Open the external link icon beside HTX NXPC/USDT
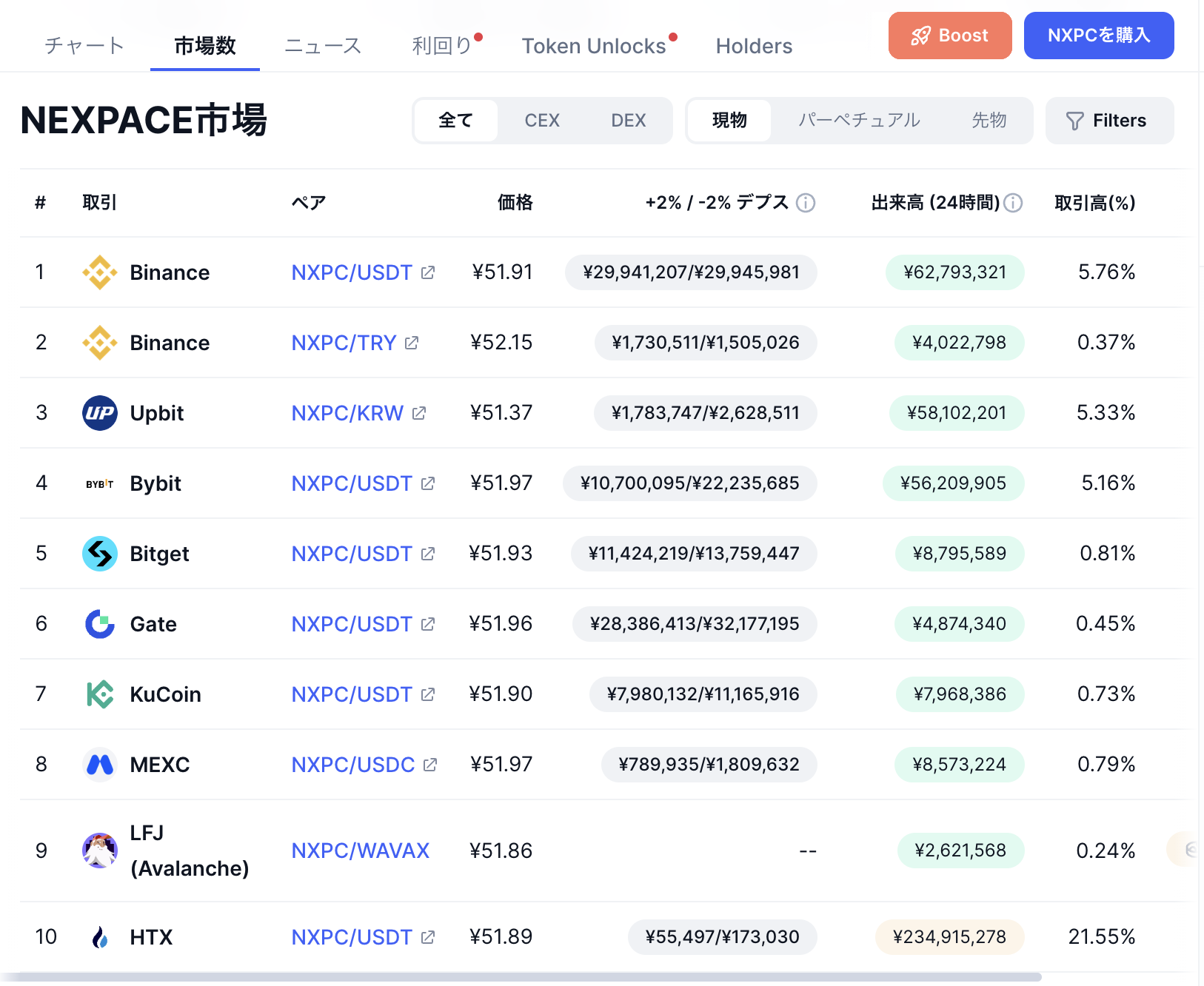Image resolution: width=1204 pixels, height=986 pixels. coord(428,937)
